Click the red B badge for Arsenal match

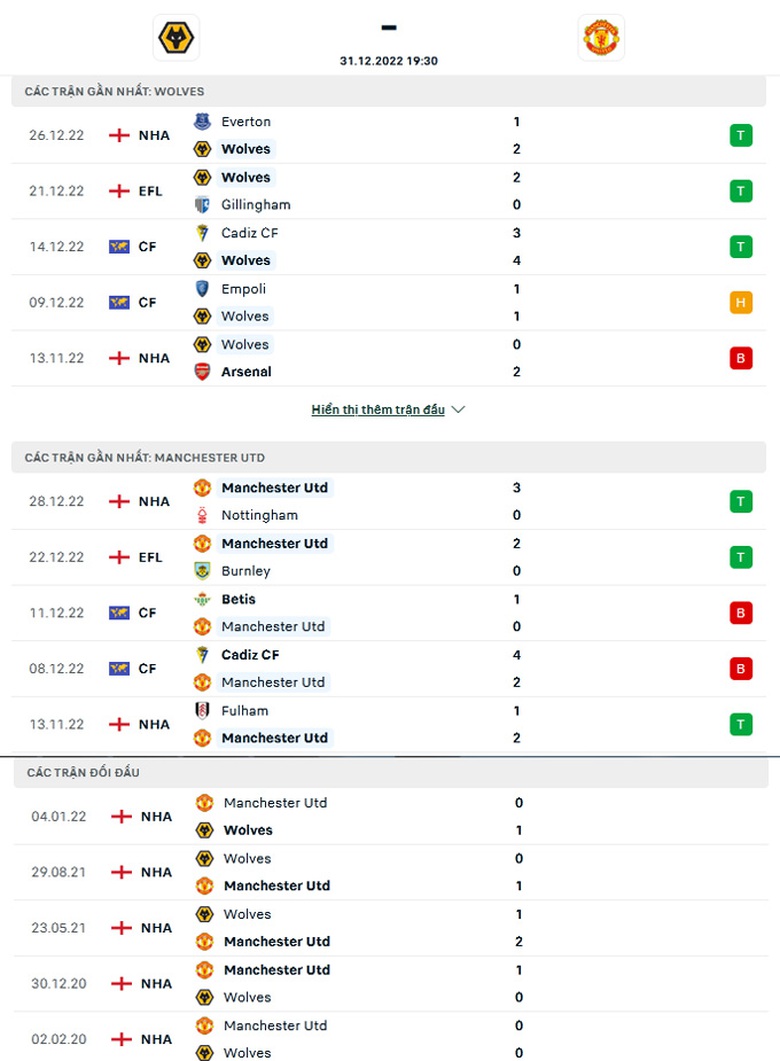[x=741, y=358]
